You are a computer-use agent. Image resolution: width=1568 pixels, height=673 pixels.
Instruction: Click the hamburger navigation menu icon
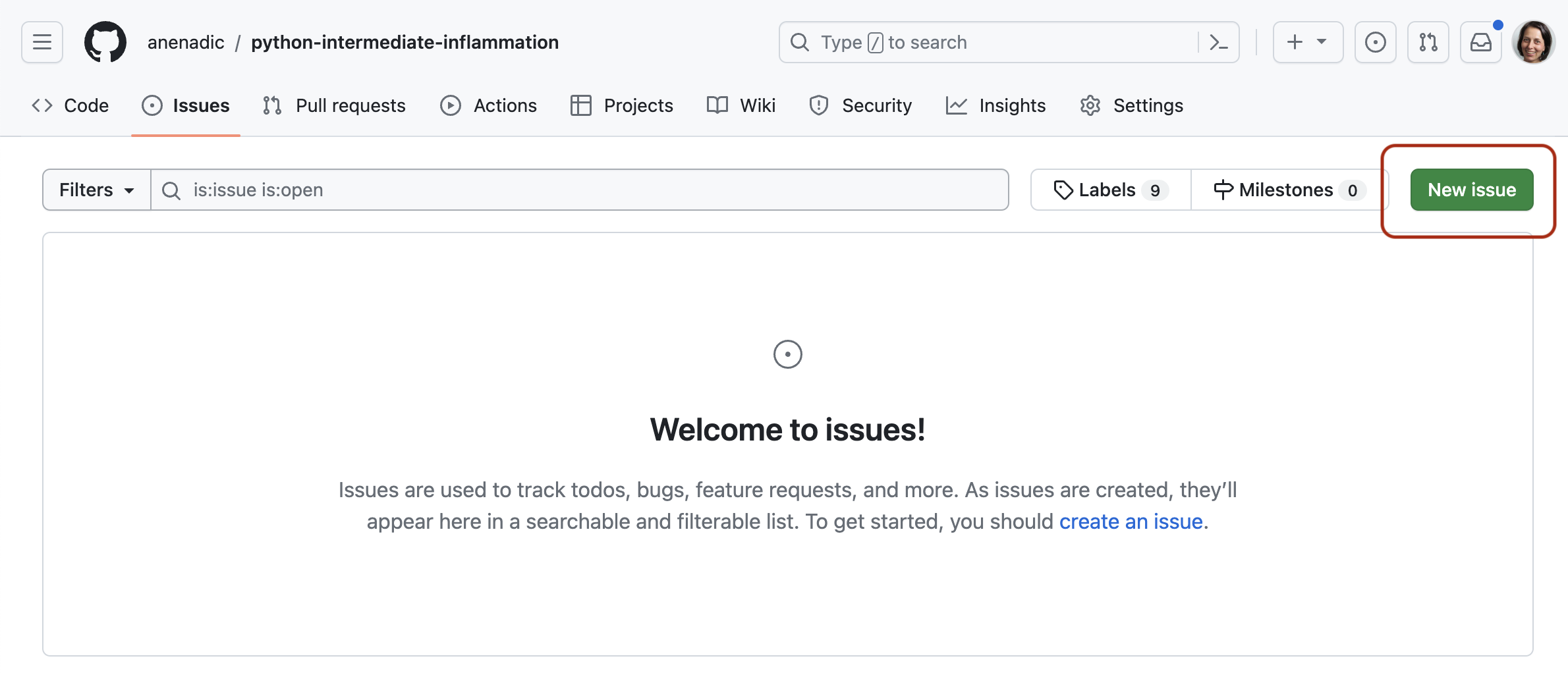pos(42,41)
